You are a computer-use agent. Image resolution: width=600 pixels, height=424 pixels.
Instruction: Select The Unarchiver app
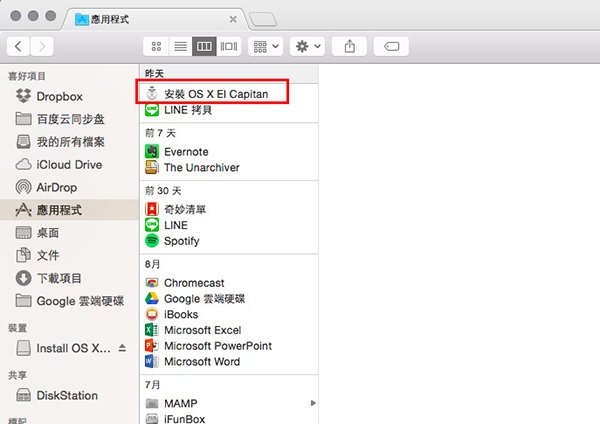click(192, 167)
